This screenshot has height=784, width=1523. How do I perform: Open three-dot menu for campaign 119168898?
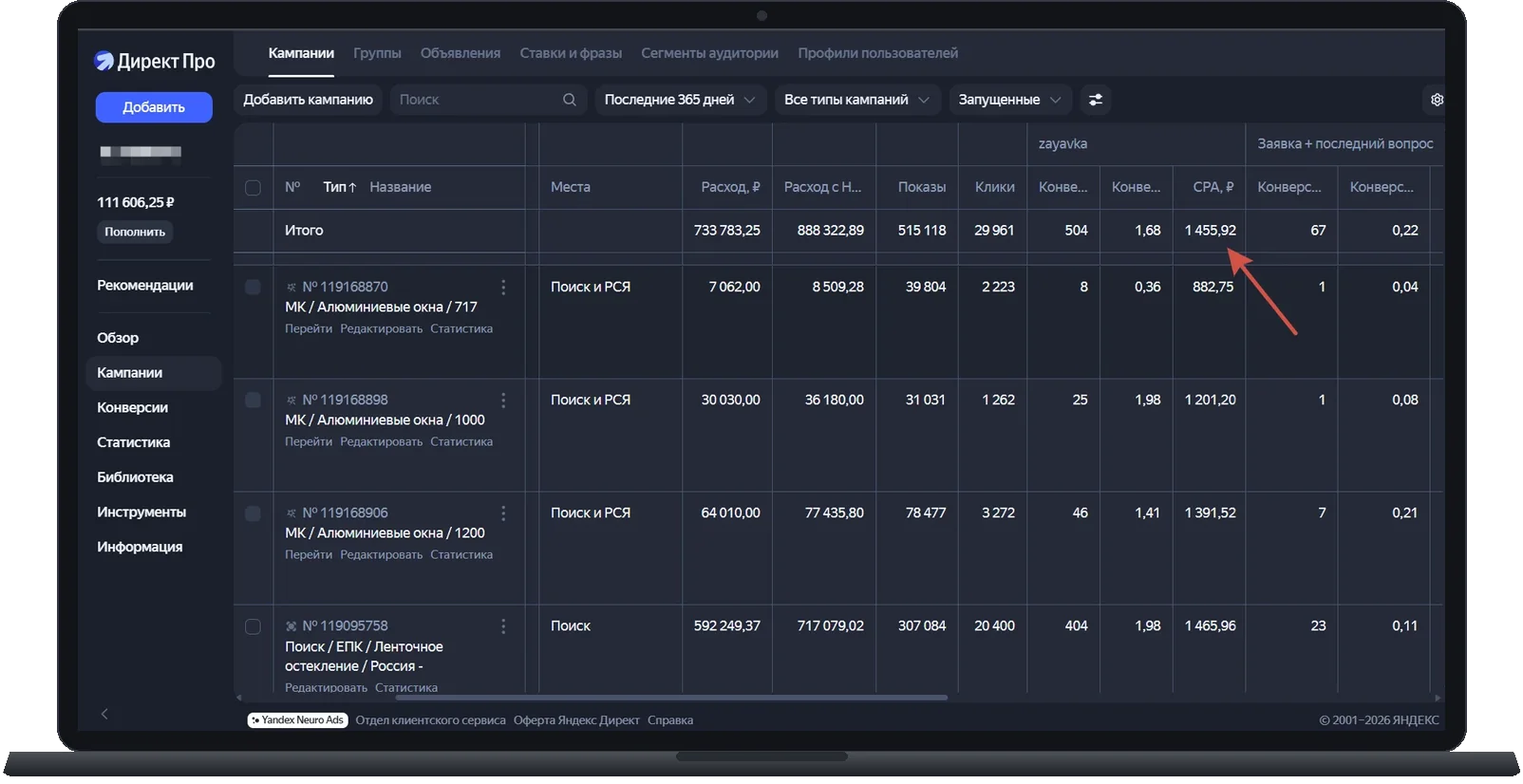click(503, 400)
